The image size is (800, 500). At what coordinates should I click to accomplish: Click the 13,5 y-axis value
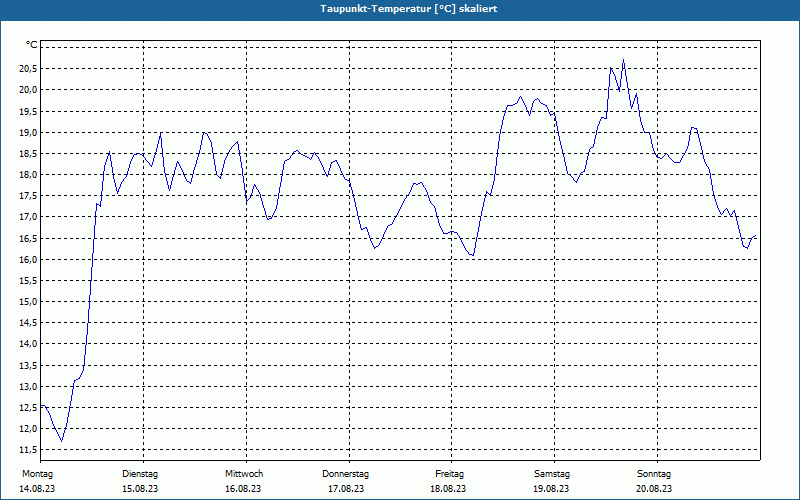[x=28, y=365]
